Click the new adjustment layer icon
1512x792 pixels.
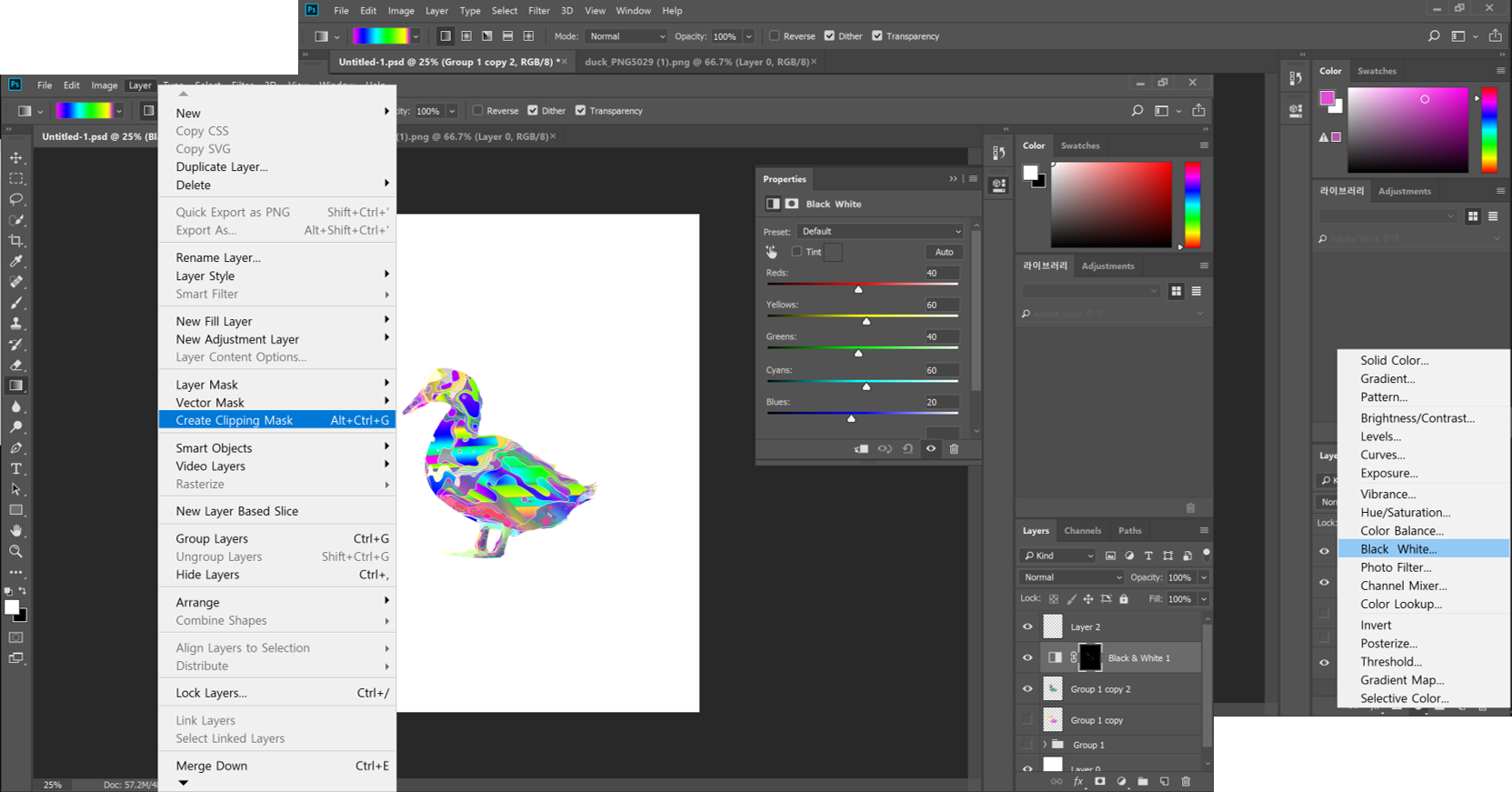(x=1121, y=781)
